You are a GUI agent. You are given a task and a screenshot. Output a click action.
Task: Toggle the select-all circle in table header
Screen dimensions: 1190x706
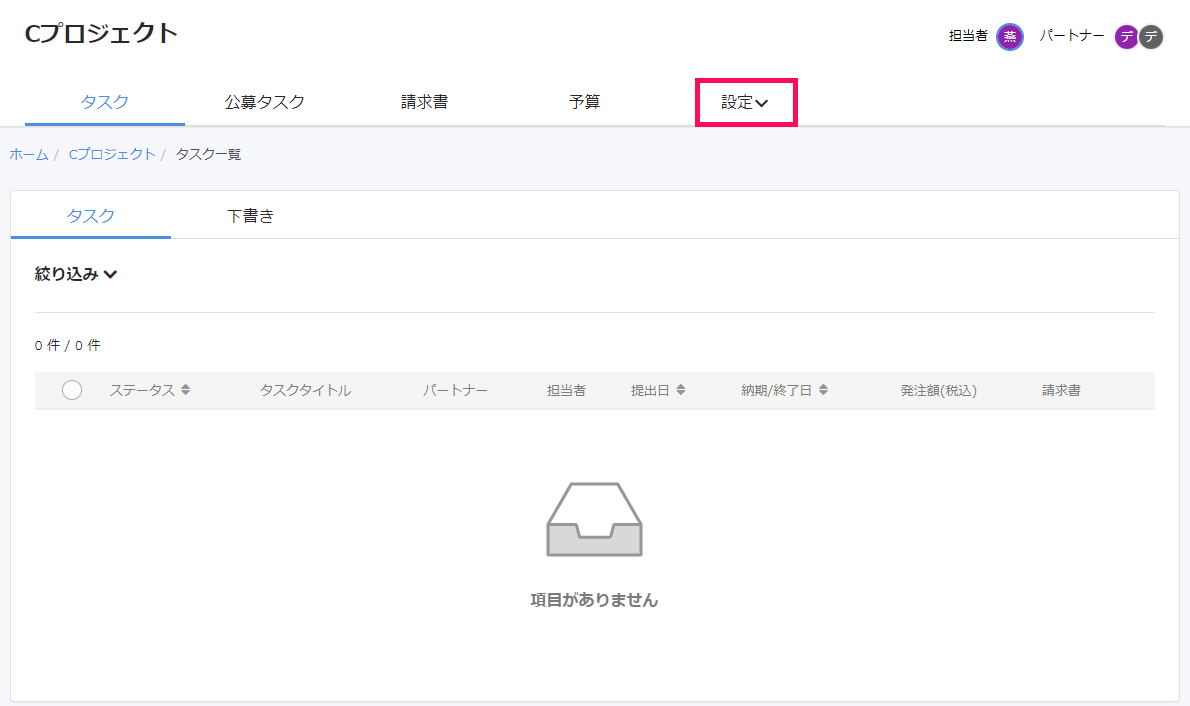tap(72, 390)
